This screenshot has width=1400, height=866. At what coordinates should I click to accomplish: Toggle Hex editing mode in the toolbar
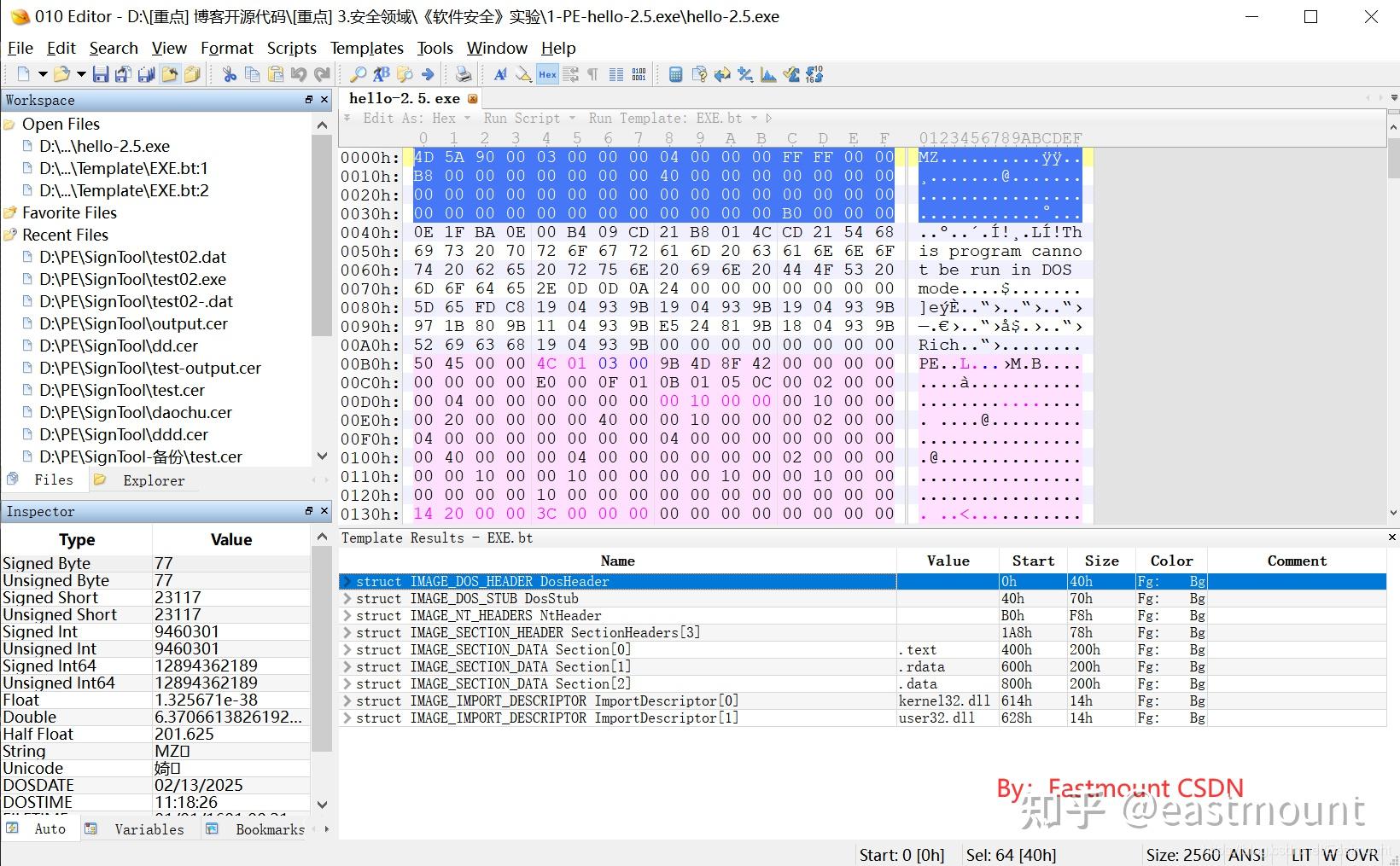coord(546,74)
